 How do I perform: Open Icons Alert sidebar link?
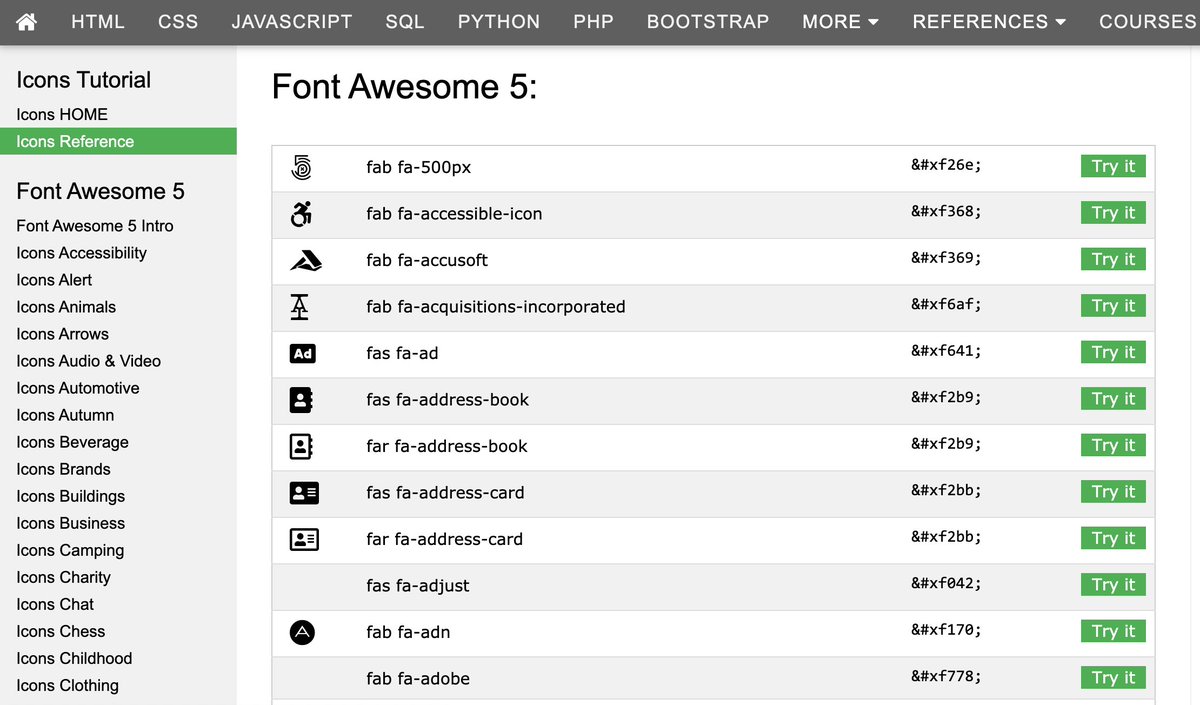coord(54,280)
